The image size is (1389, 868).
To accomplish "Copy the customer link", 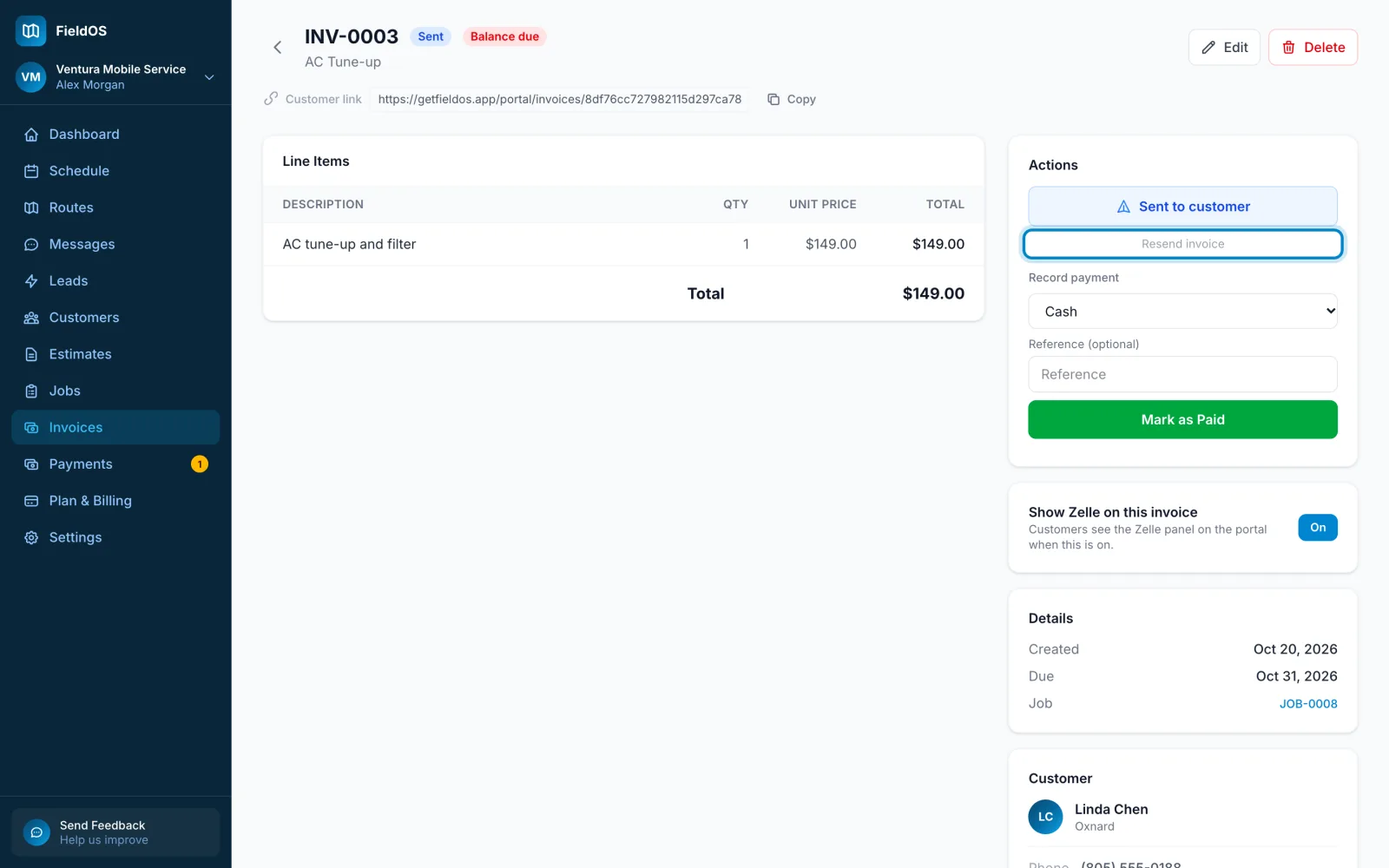I will [x=792, y=100].
